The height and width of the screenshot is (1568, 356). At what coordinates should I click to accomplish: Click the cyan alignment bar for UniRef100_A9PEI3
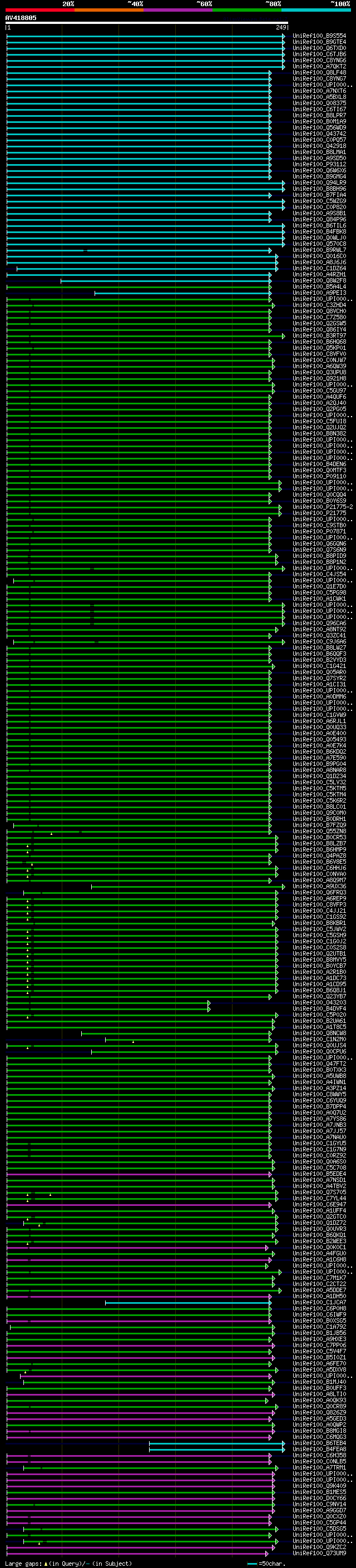183,293
